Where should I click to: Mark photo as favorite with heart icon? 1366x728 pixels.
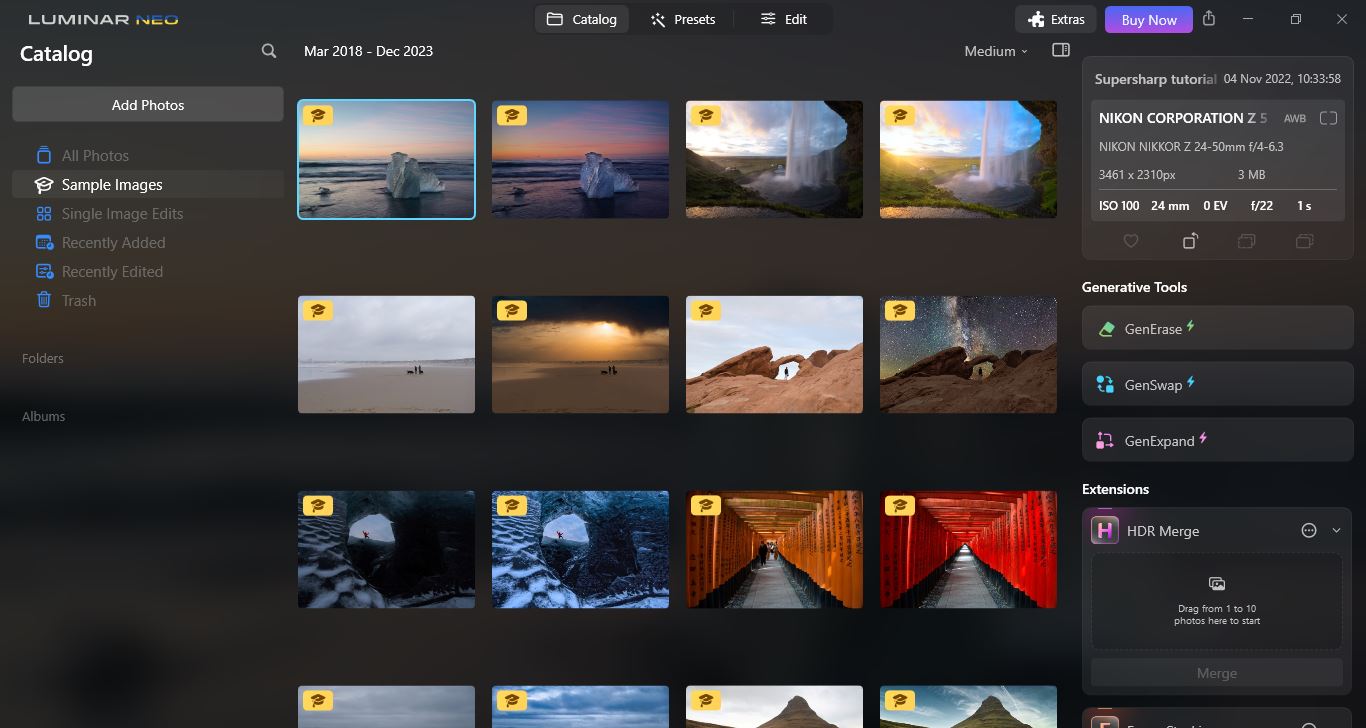click(x=1131, y=241)
